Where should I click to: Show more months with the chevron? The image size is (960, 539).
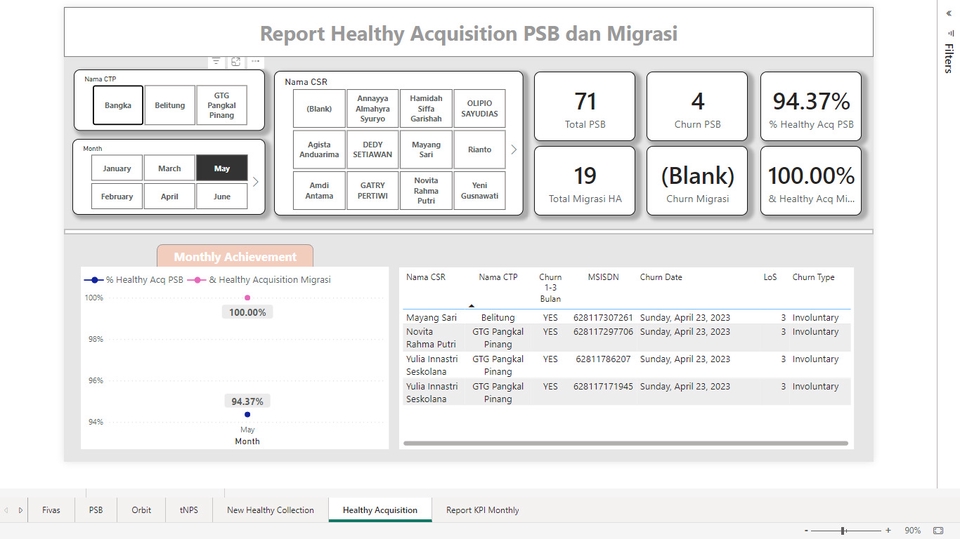tap(256, 182)
